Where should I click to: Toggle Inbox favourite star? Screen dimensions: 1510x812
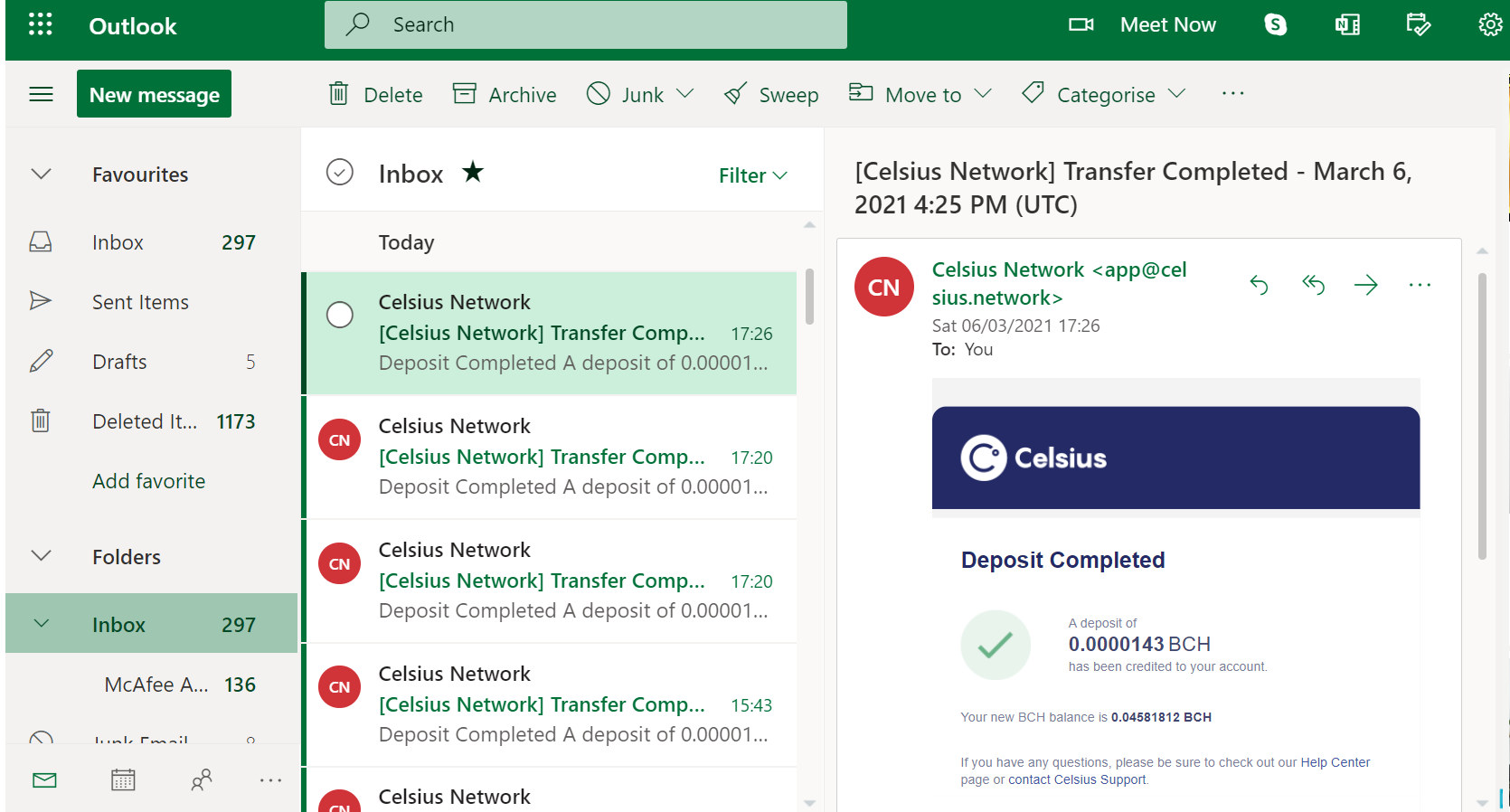coord(473,171)
